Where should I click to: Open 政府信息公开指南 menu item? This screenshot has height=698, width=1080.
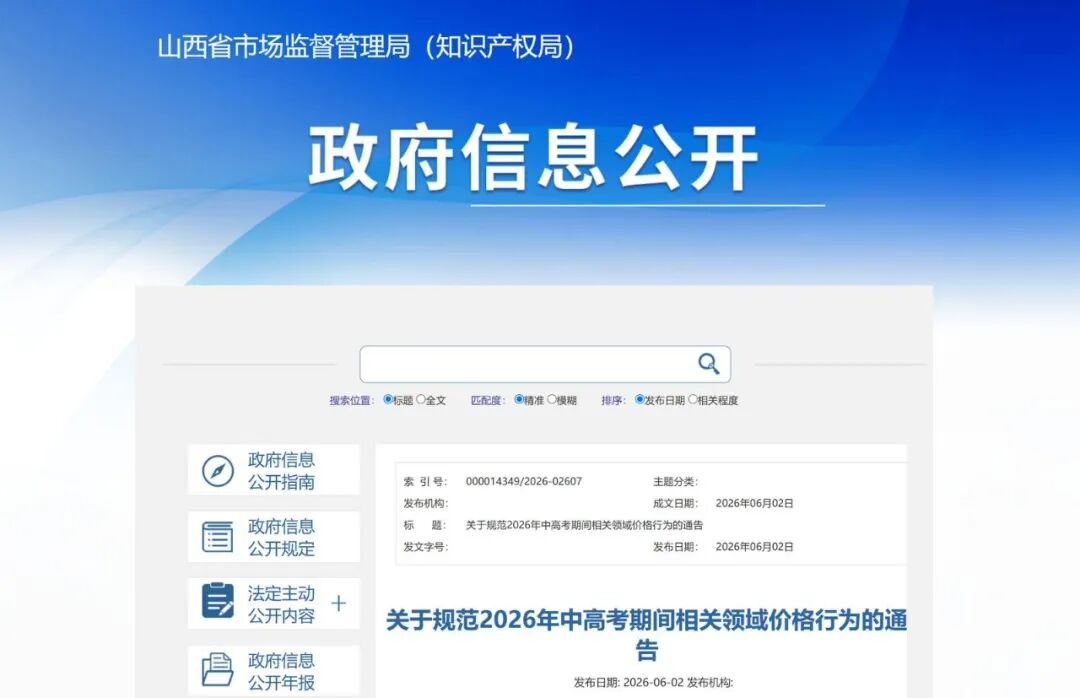273,471
